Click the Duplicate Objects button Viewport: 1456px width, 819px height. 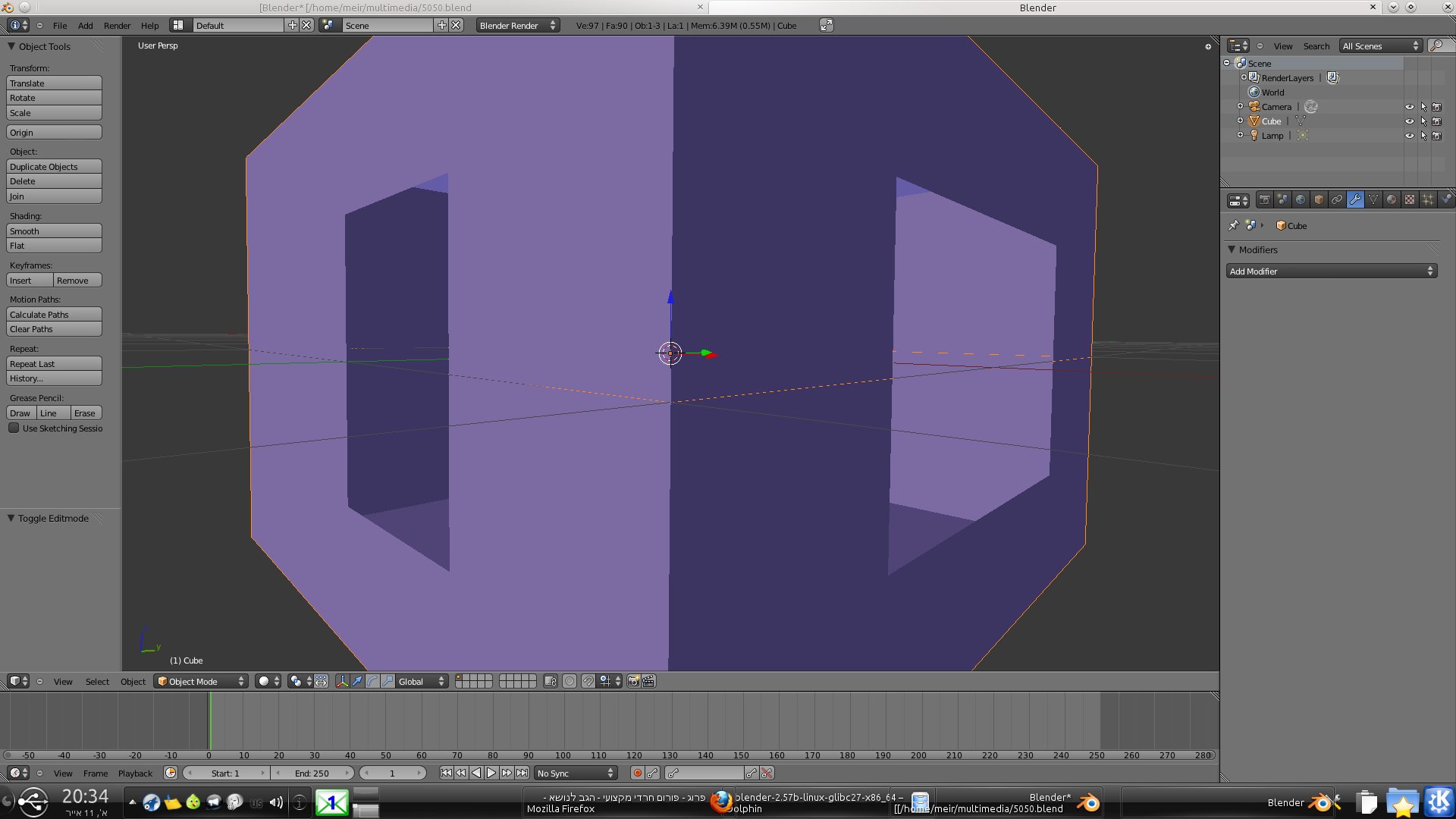tap(54, 167)
